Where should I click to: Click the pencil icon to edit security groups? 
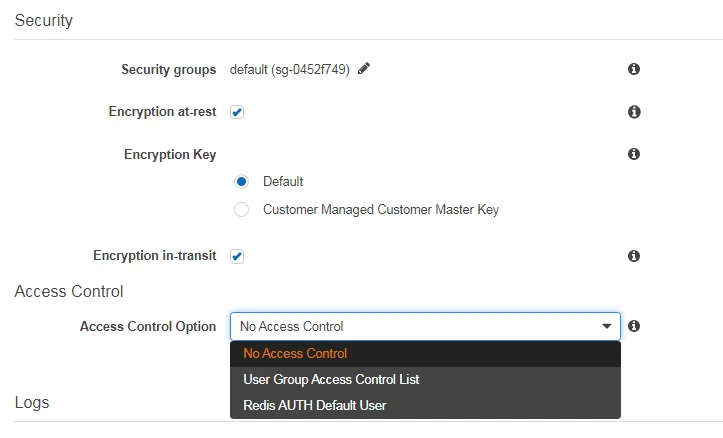click(364, 69)
